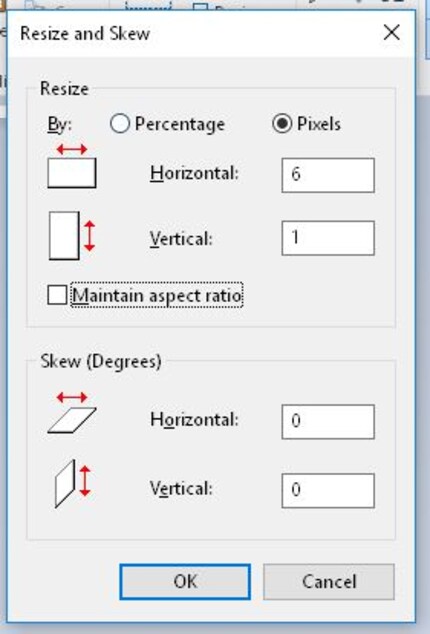Focus the Resize Horizontal input field

(x=328, y=175)
